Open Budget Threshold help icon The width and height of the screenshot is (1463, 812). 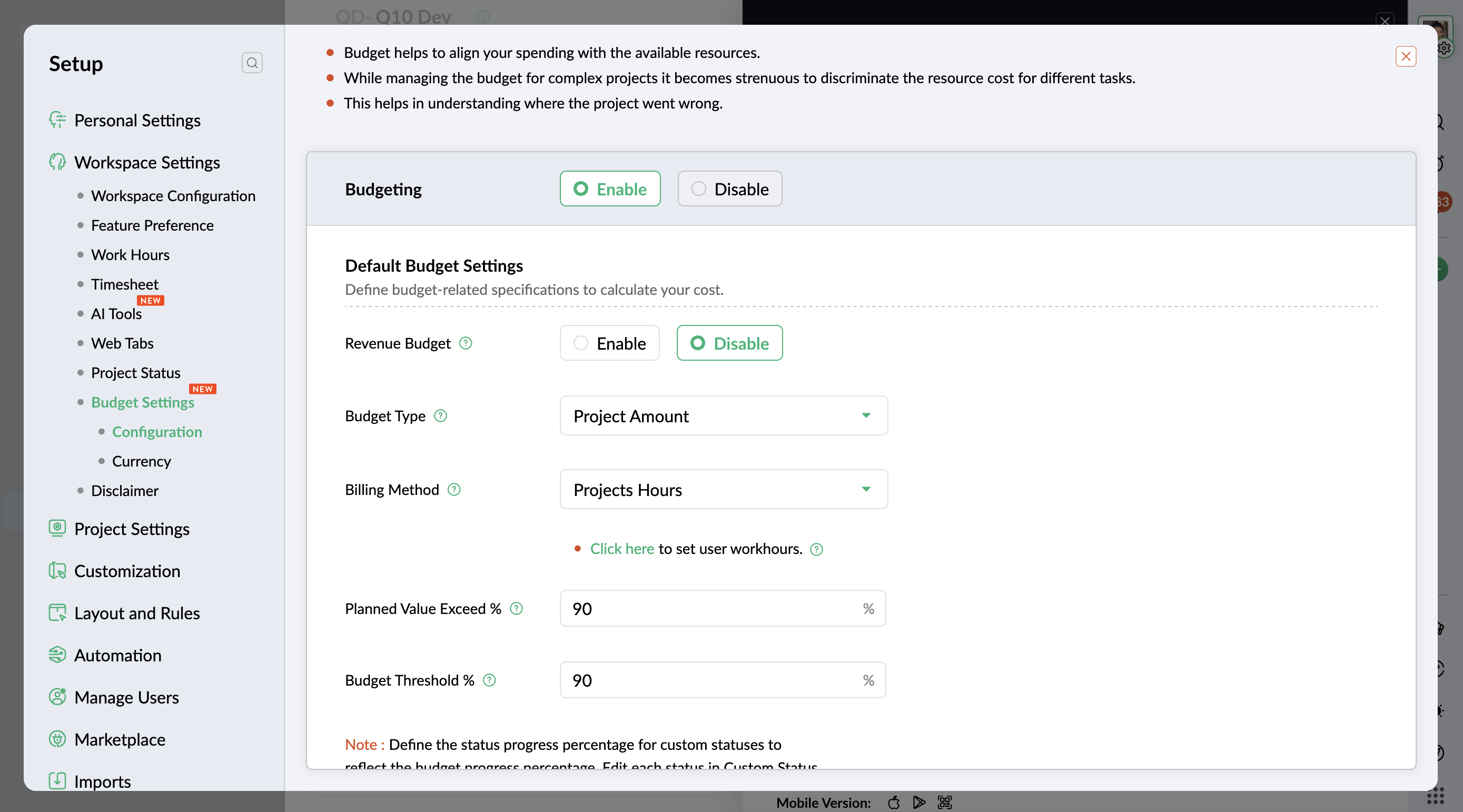tap(490, 680)
